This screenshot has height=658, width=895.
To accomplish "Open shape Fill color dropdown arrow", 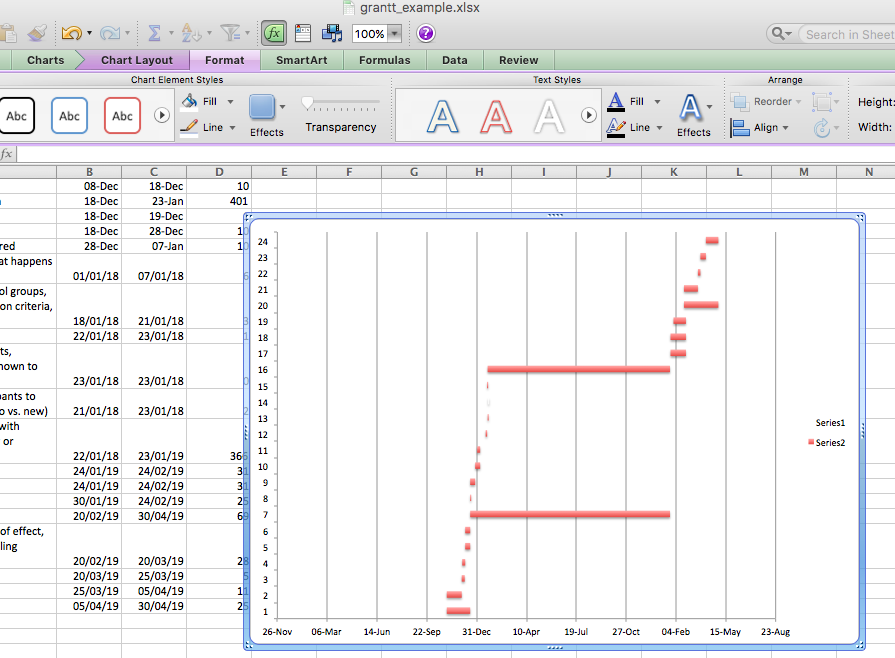I will click(231, 102).
